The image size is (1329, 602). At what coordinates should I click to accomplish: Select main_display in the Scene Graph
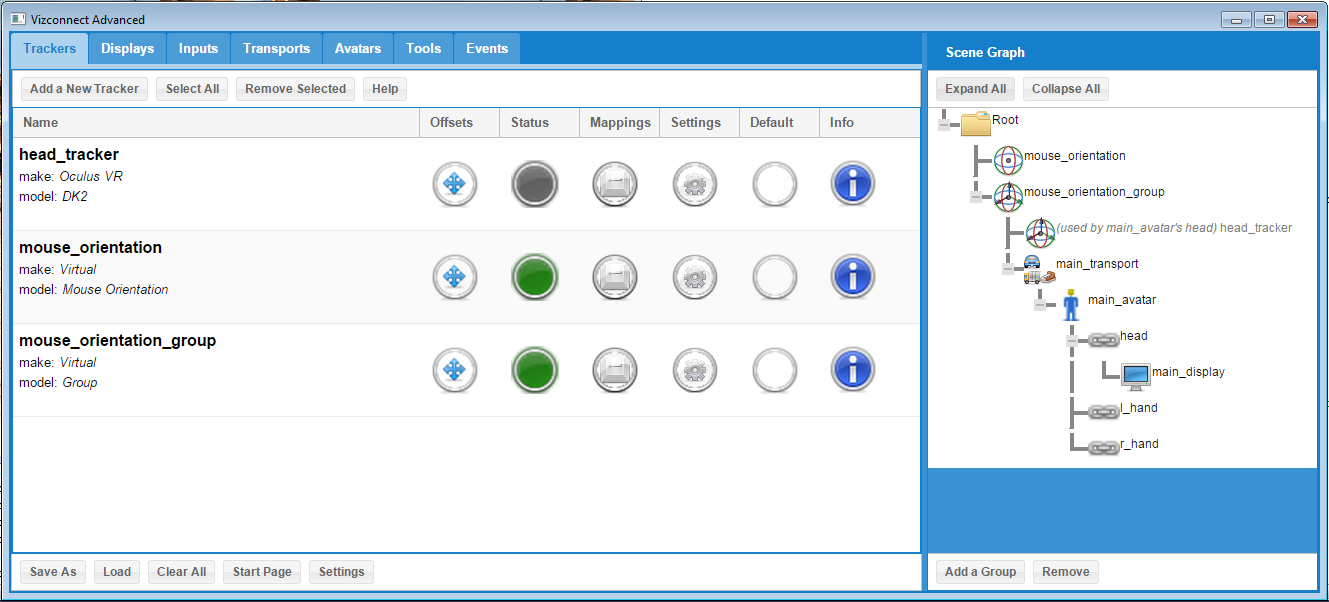click(1187, 372)
